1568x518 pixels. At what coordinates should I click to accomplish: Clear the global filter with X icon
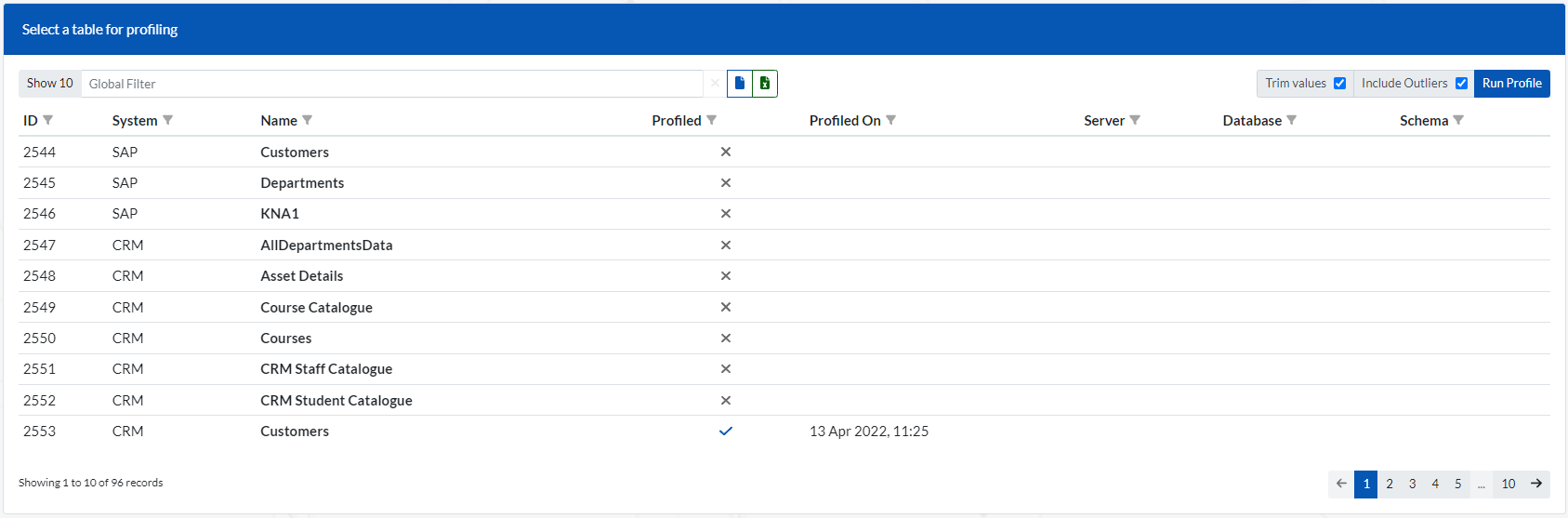715,84
